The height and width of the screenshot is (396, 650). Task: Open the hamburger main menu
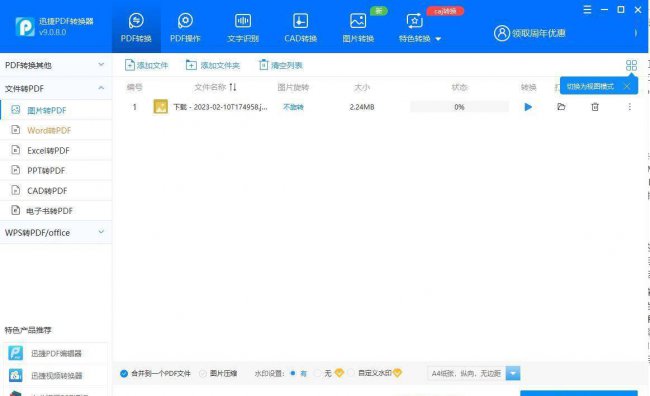(587, 10)
